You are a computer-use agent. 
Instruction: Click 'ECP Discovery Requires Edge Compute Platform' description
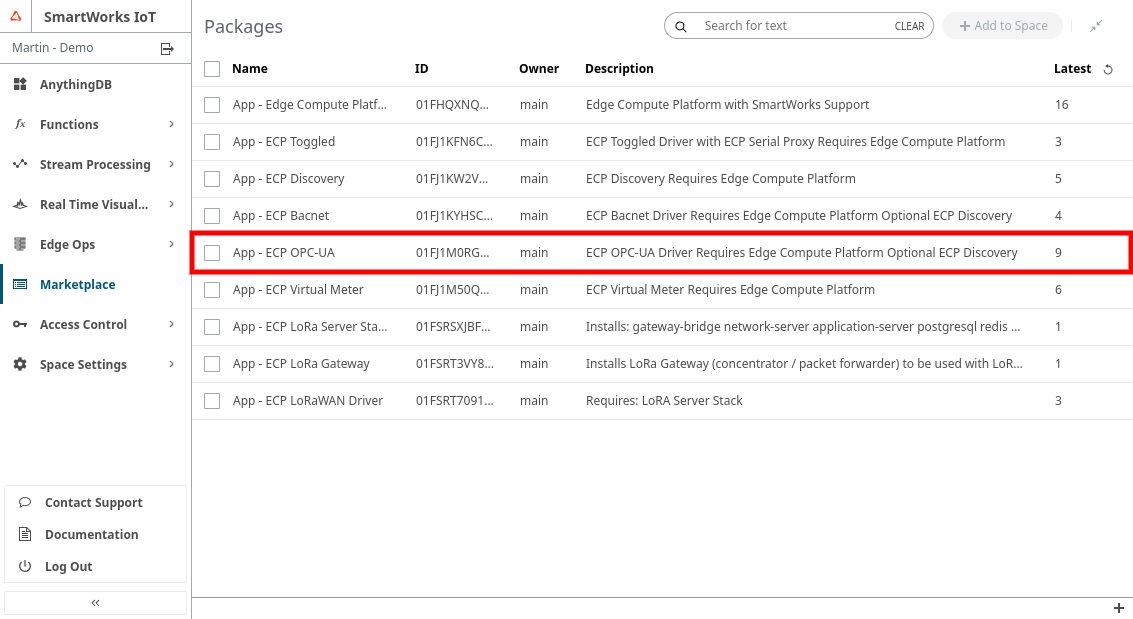tap(720, 178)
